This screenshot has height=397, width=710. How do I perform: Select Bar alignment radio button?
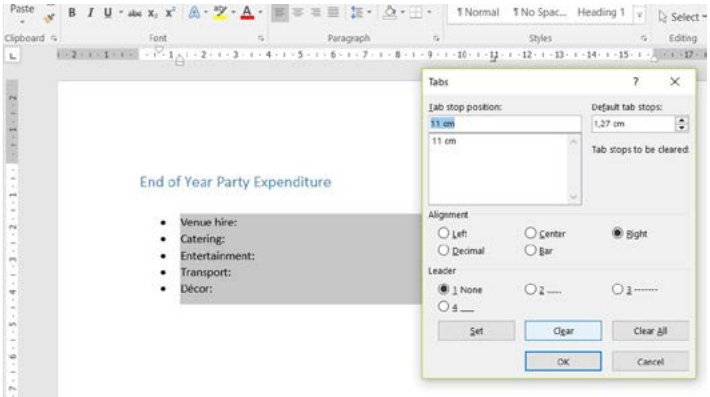[530, 250]
